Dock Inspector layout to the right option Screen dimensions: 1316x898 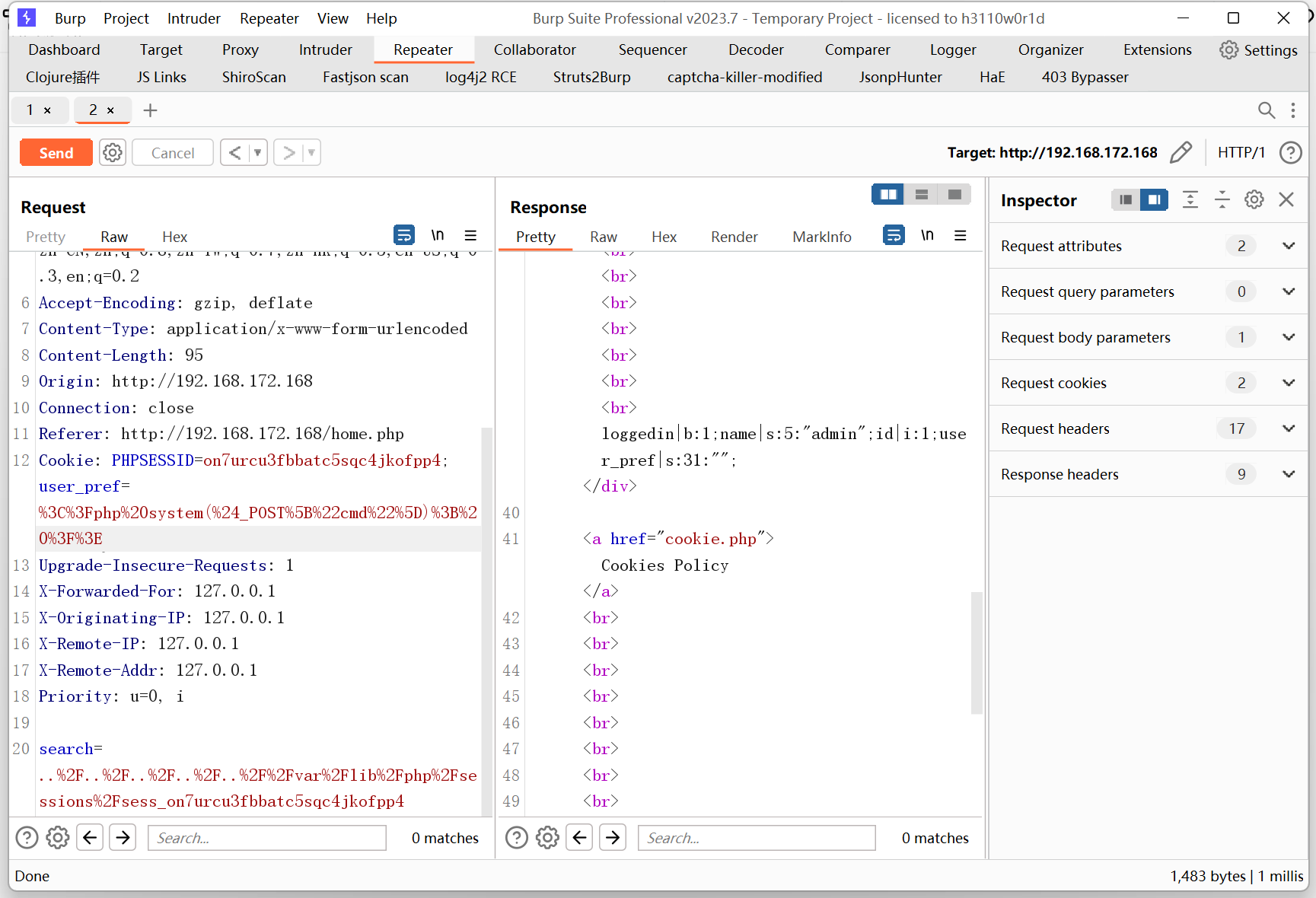point(1154,199)
